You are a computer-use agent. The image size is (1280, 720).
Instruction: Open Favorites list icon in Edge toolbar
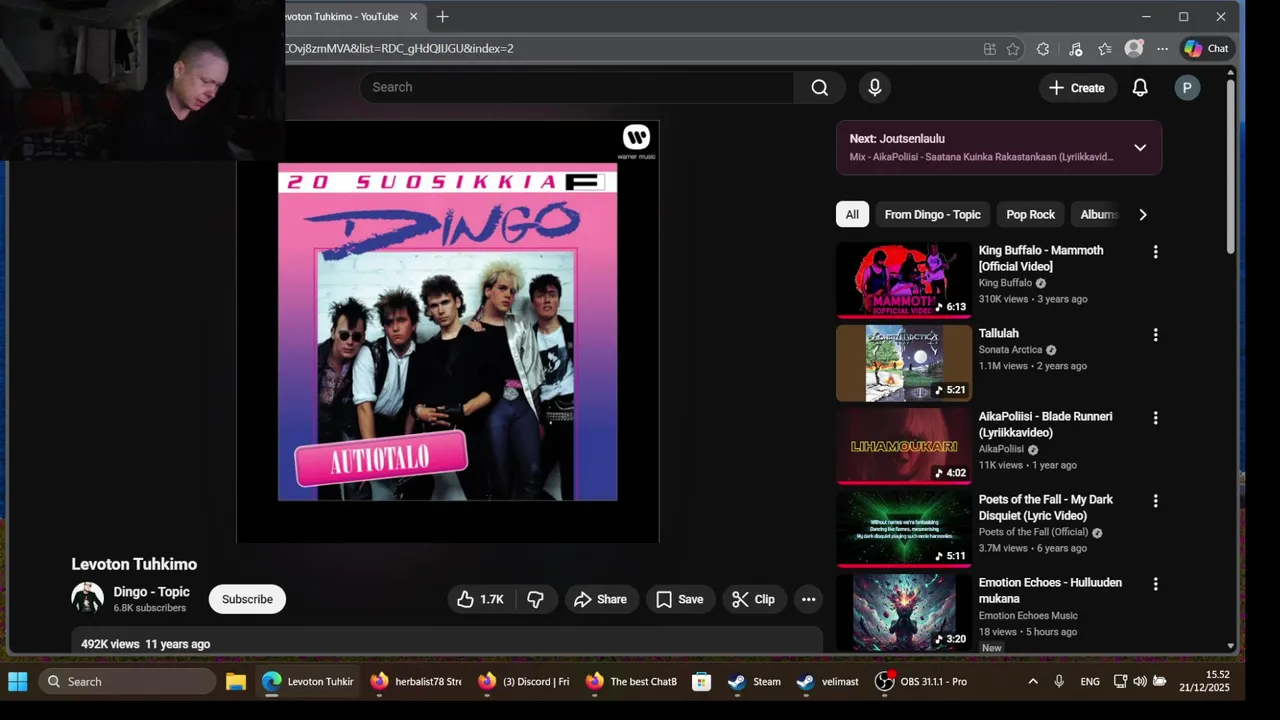click(x=1105, y=48)
